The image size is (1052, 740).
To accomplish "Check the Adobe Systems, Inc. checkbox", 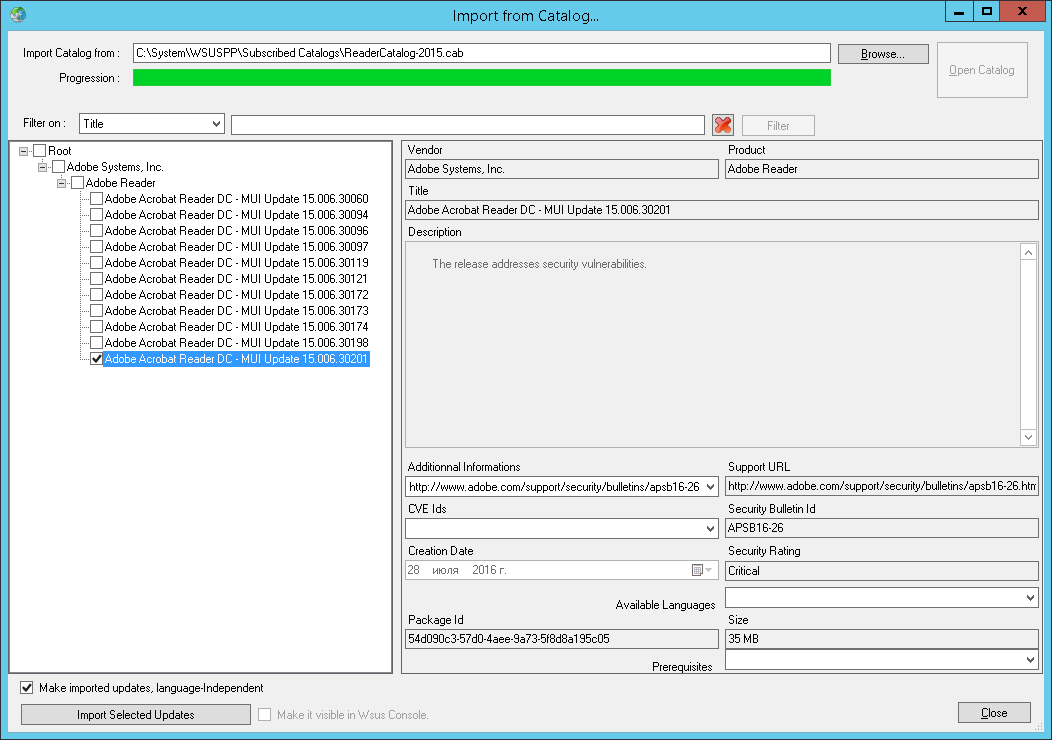I will tap(58, 167).
